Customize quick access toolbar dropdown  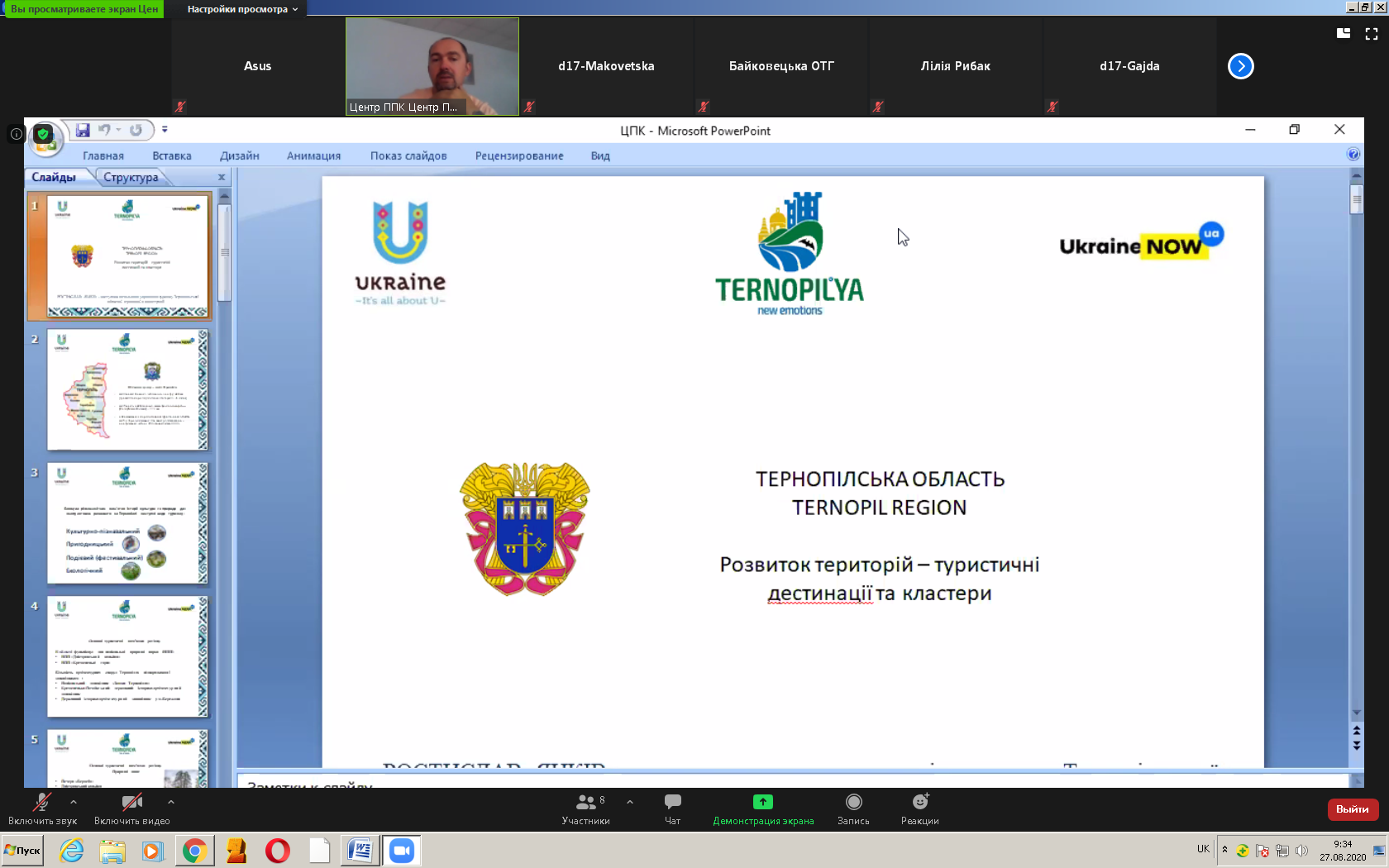(165, 130)
